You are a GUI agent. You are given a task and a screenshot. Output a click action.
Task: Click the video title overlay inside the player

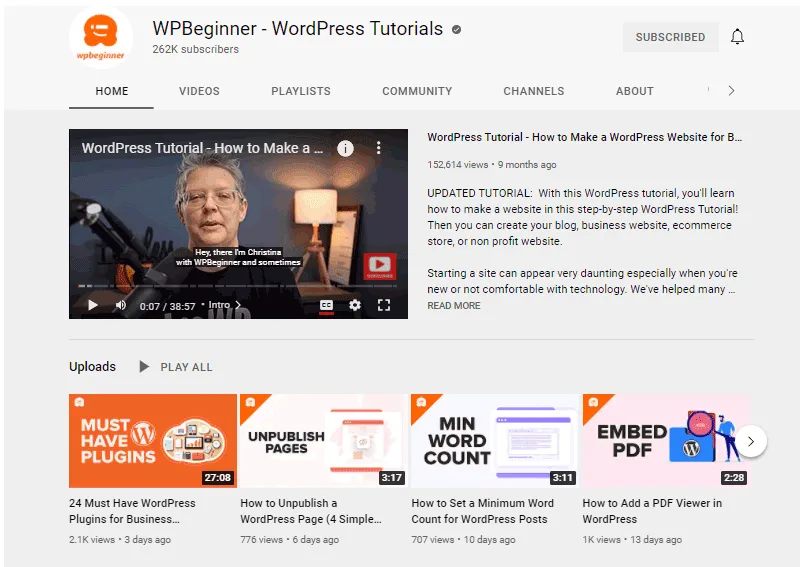[x=202, y=148]
